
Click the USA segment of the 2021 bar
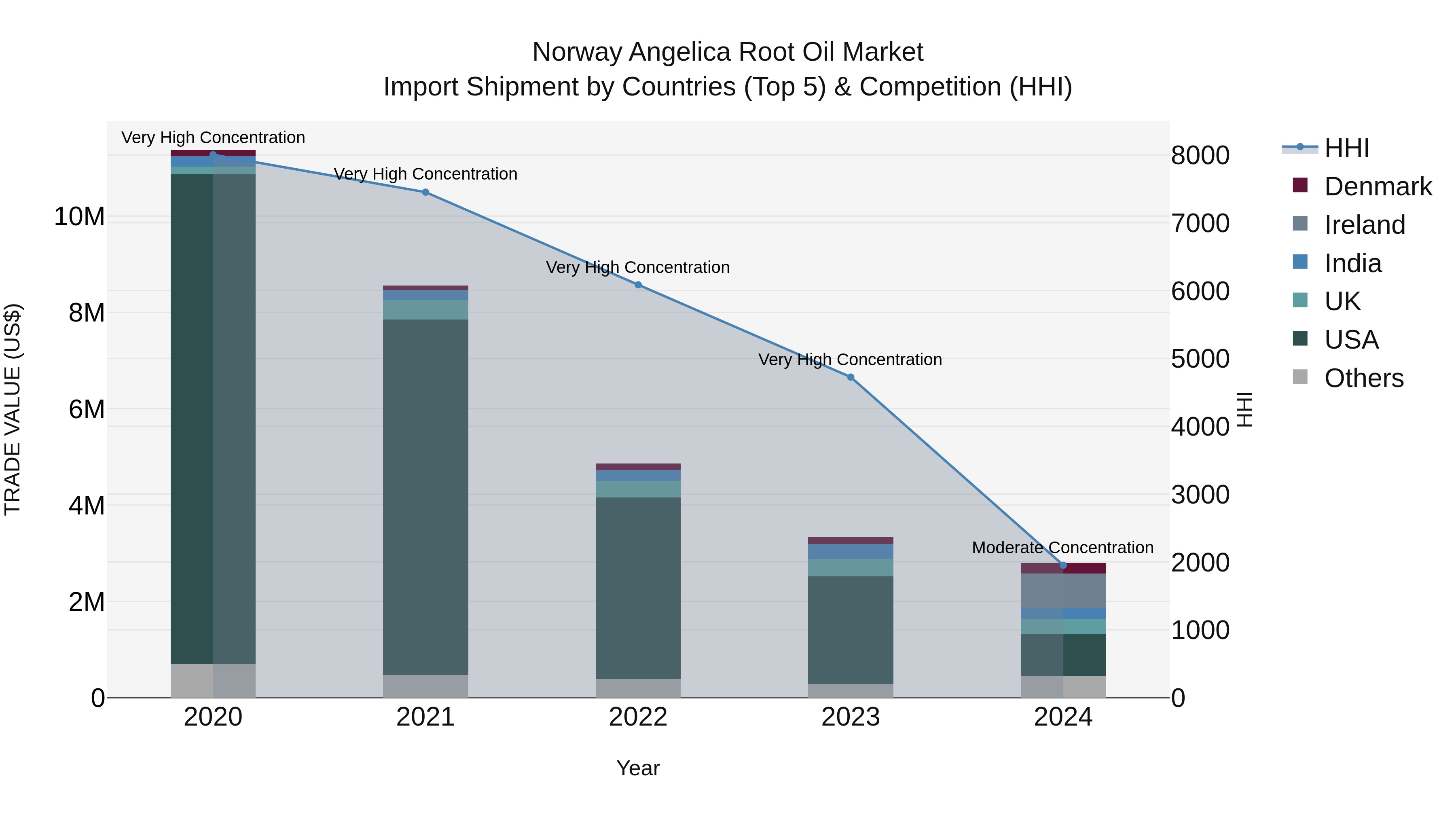point(425,497)
